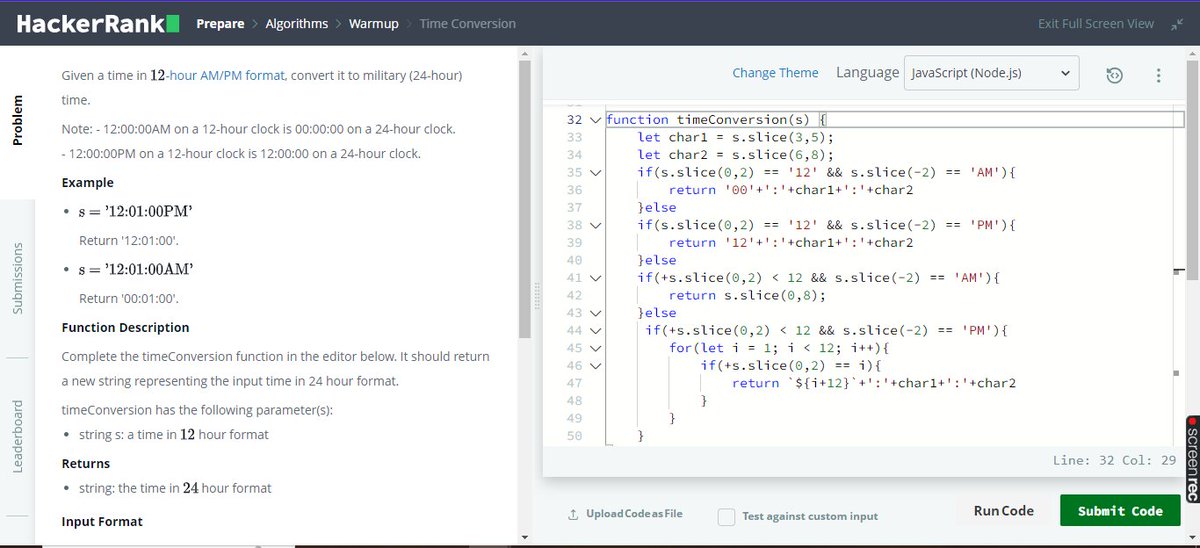Click the ScreenRec recorder badge

click(x=1192, y=458)
